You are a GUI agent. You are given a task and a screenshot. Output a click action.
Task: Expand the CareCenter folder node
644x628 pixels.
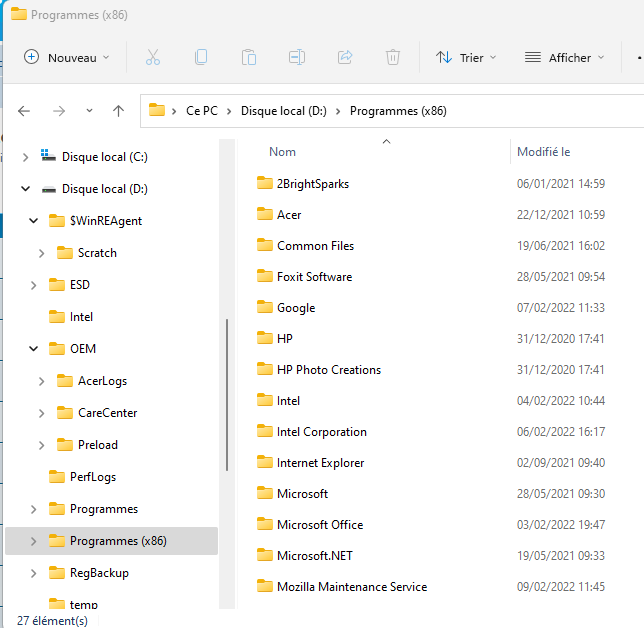41,413
